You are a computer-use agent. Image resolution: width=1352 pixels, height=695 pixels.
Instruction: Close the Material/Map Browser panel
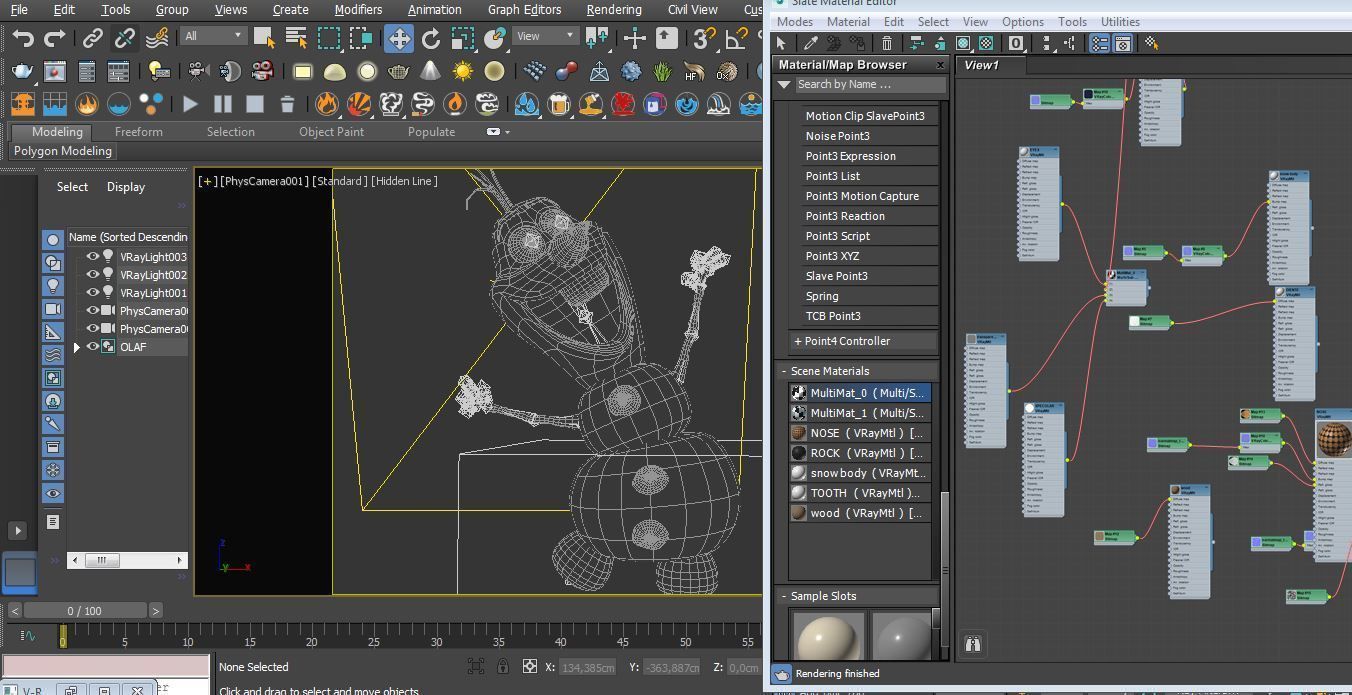click(x=940, y=65)
